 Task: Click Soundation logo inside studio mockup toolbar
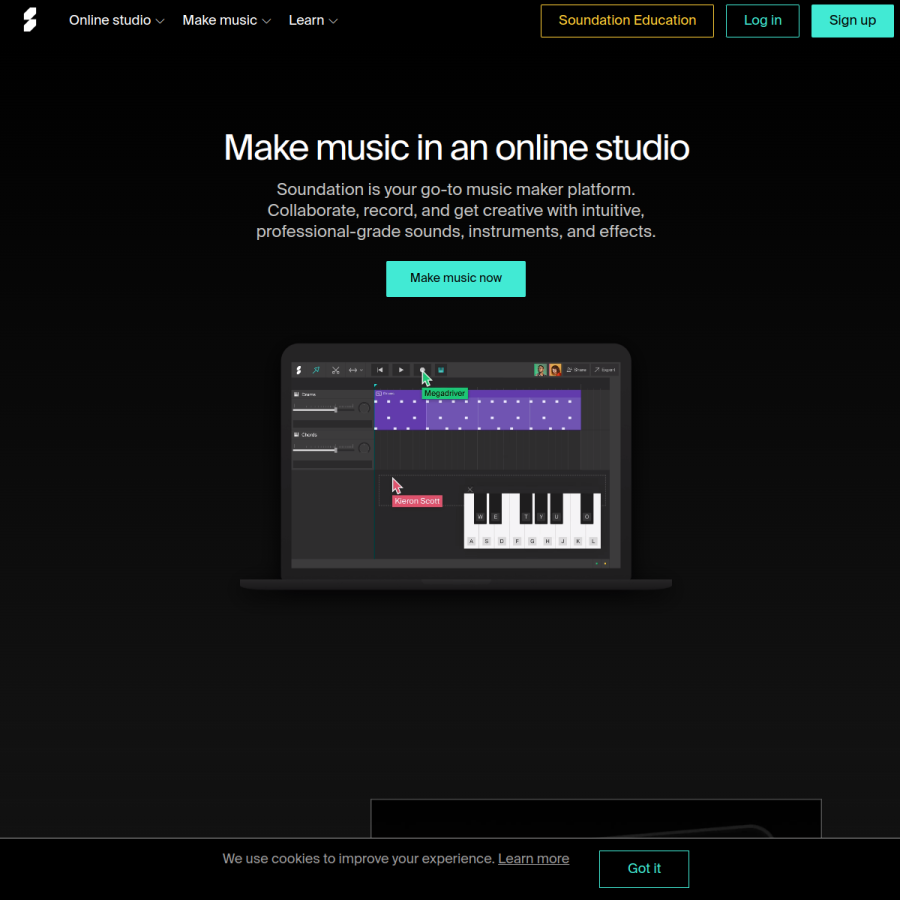tap(298, 370)
